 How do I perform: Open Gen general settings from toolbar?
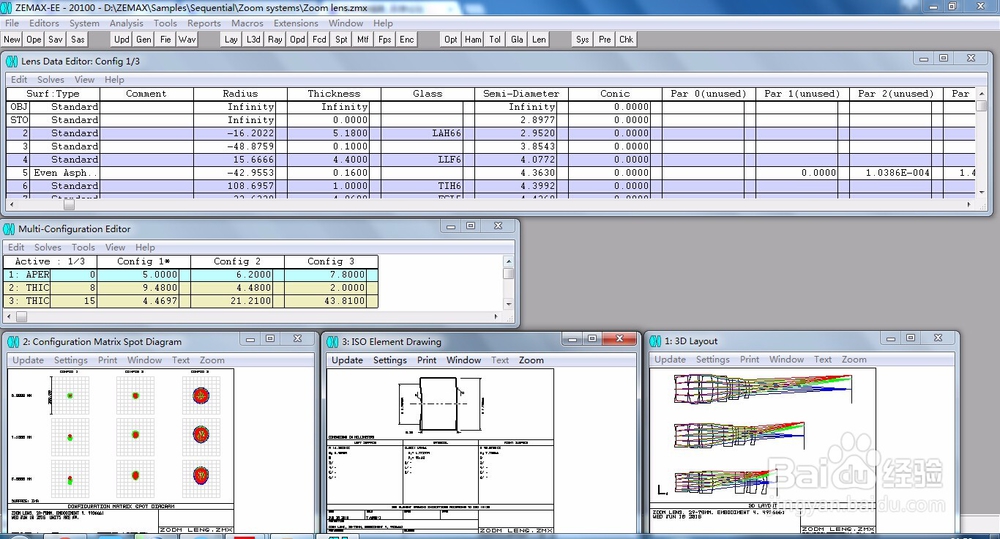pos(144,40)
